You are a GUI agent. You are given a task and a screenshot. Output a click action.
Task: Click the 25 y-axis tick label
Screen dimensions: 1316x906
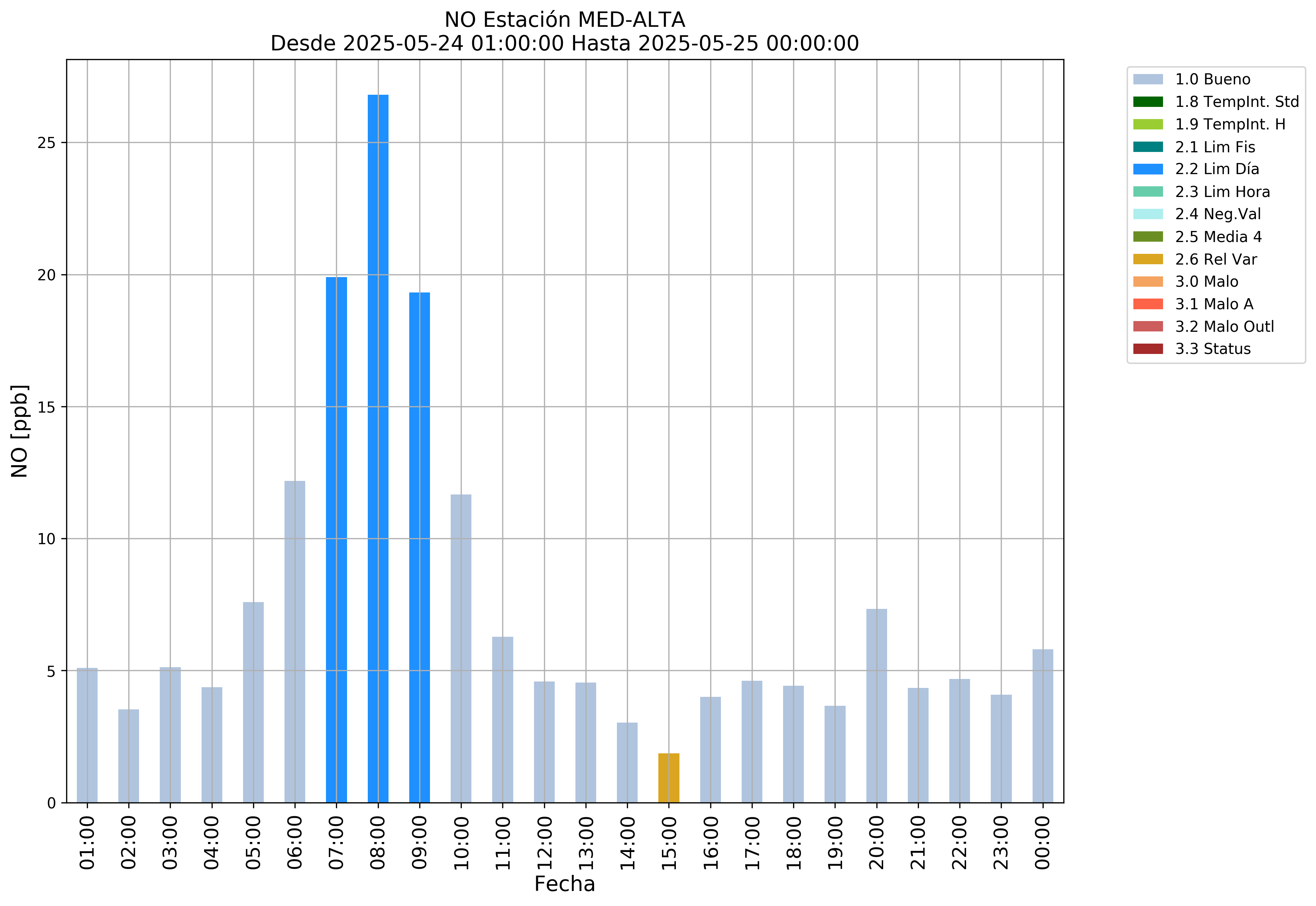(x=46, y=143)
